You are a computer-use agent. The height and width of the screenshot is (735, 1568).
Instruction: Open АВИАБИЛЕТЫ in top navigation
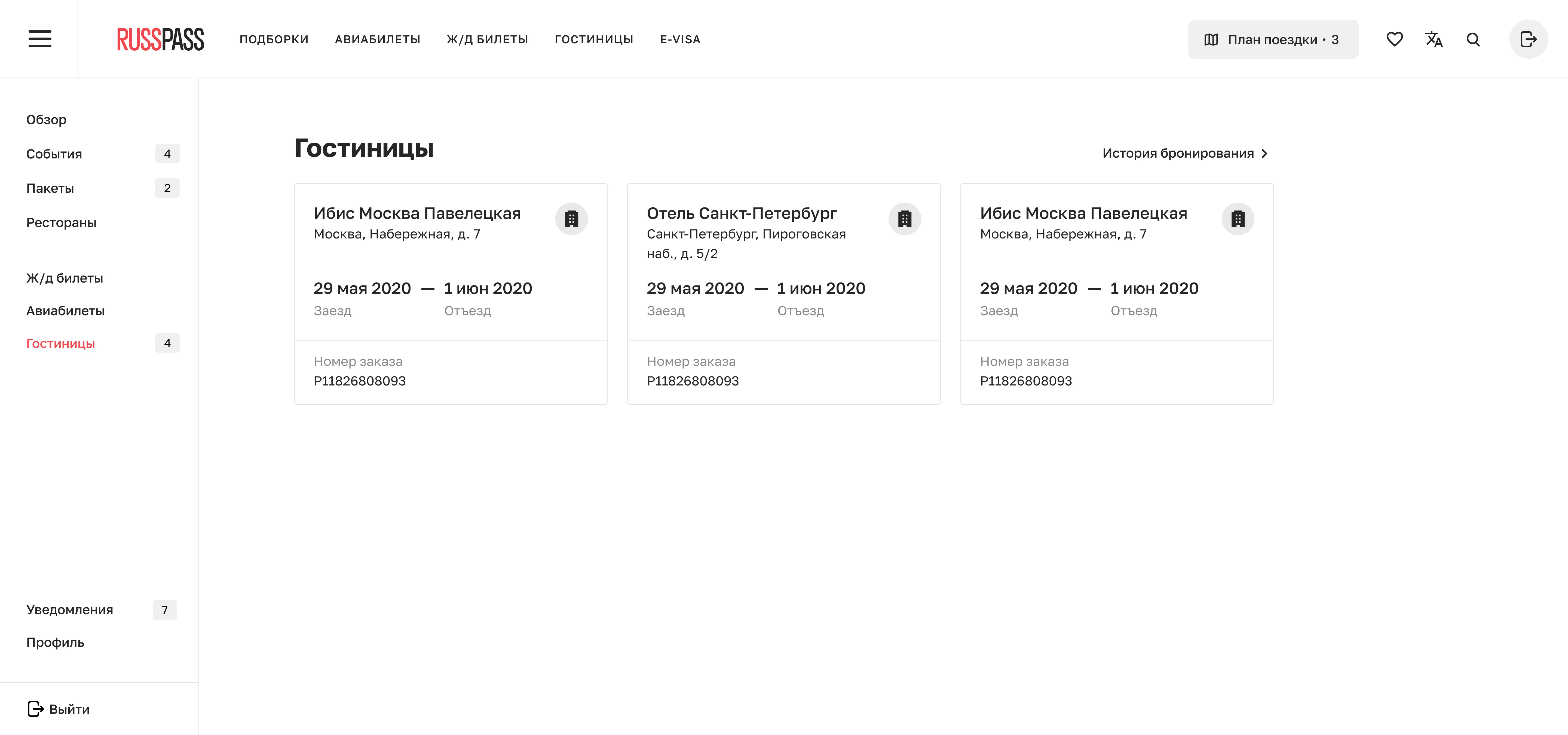(377, 39)
